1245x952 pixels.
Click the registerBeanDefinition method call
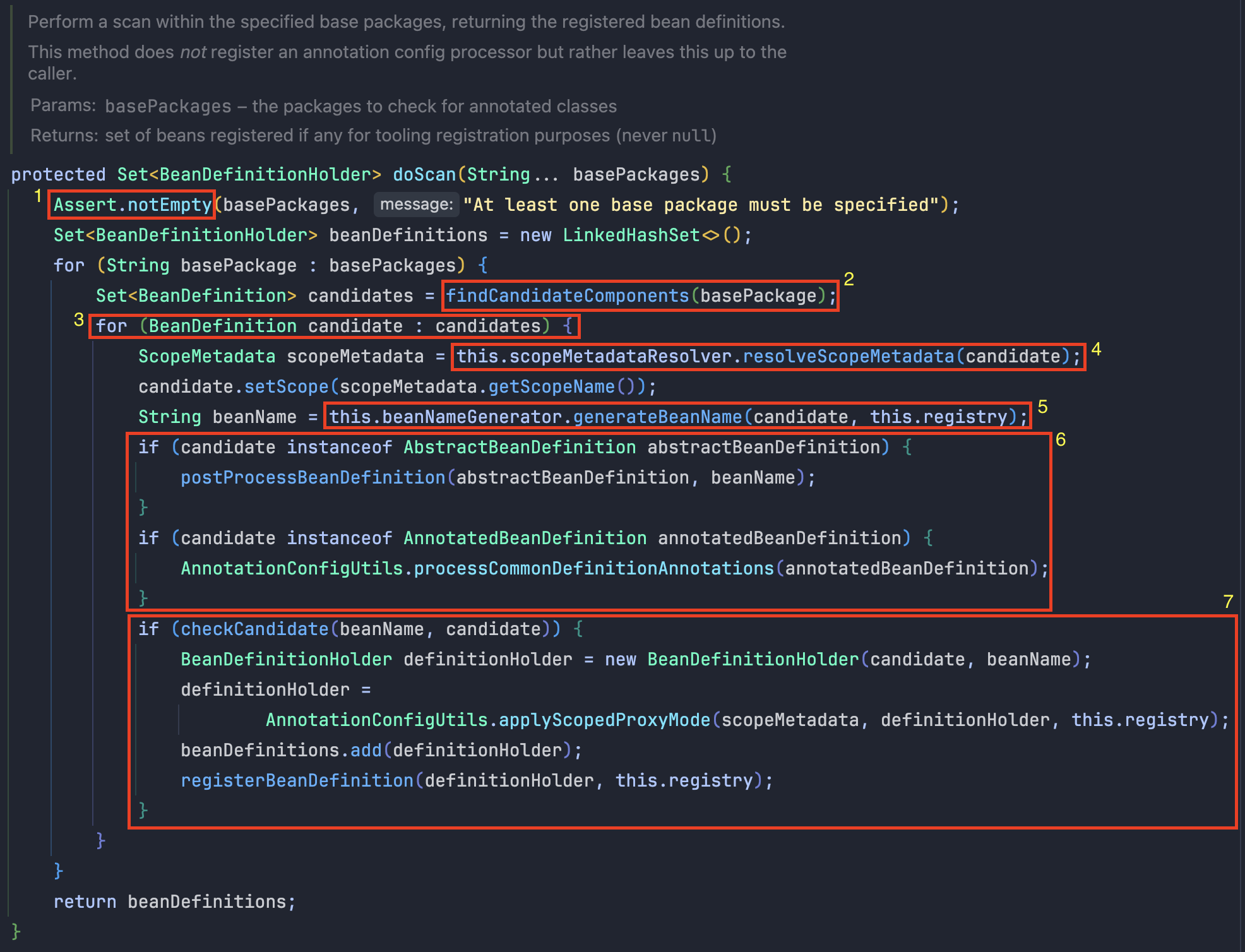pyautogui.click(x=297, y=780)
